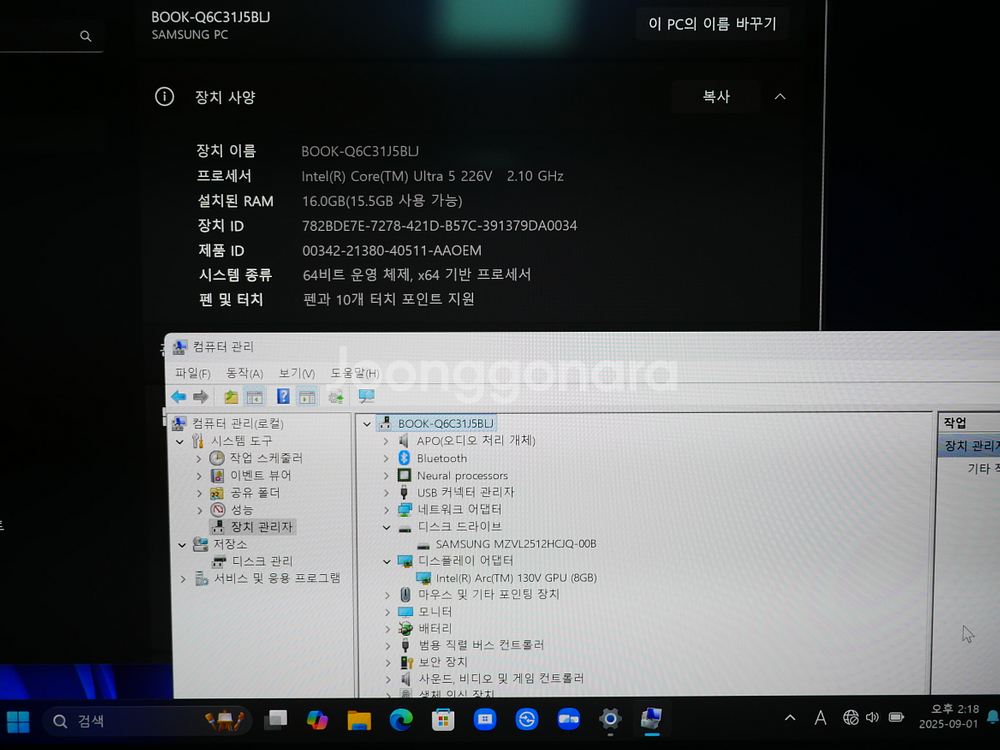Select 작업 스케줄러 in the tree
The height and width of the screenshot is (750, 1000).
(266, 458)
